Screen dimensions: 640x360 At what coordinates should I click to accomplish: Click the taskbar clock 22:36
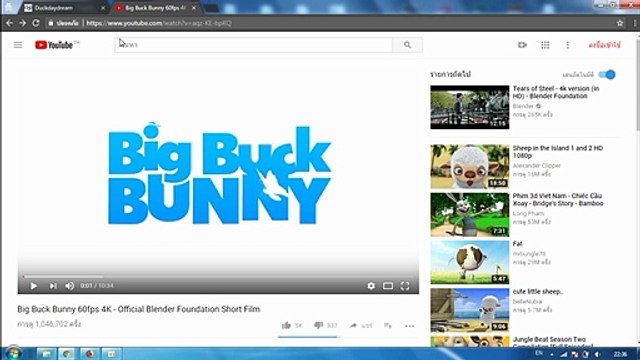click(620, 354)
